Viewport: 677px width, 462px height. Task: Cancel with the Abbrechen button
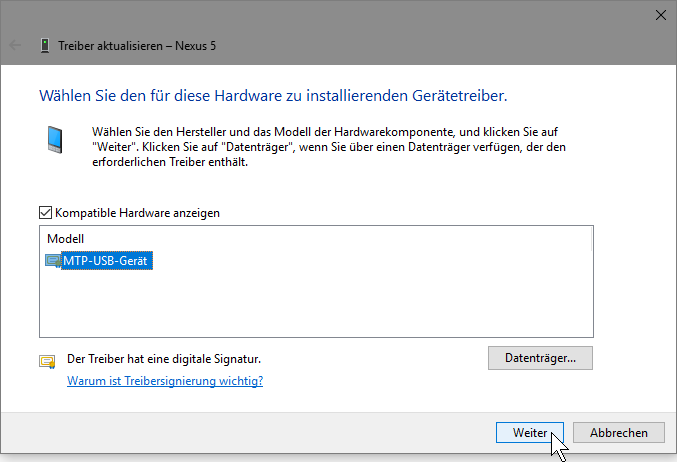tap(619, 433)
